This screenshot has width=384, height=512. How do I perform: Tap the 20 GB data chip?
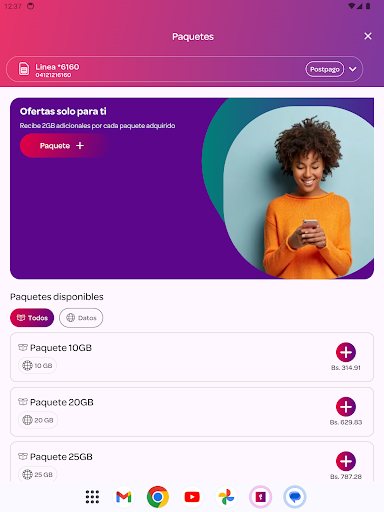(38, 420)
